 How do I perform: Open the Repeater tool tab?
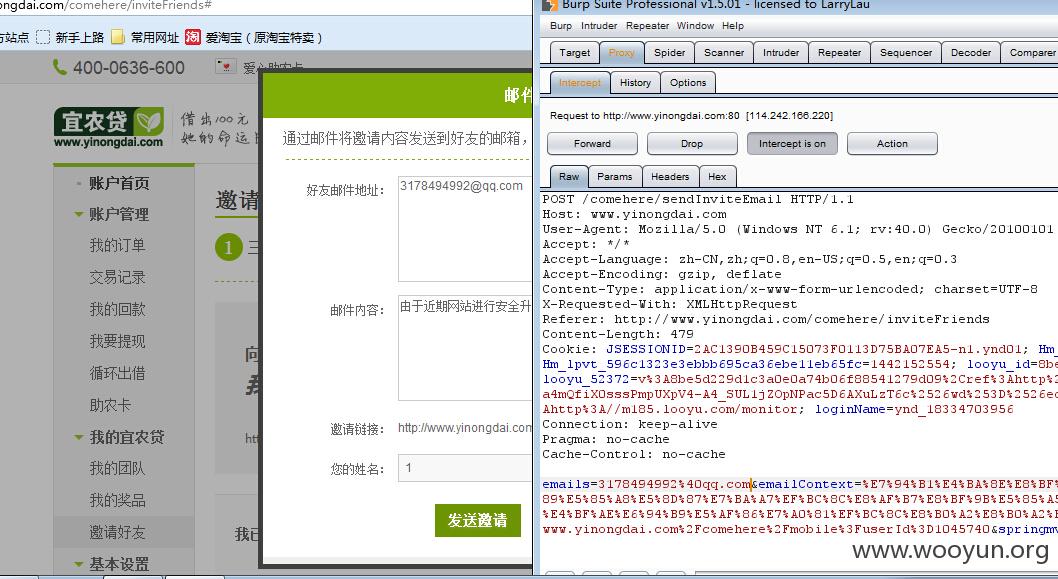click(839, 53)
